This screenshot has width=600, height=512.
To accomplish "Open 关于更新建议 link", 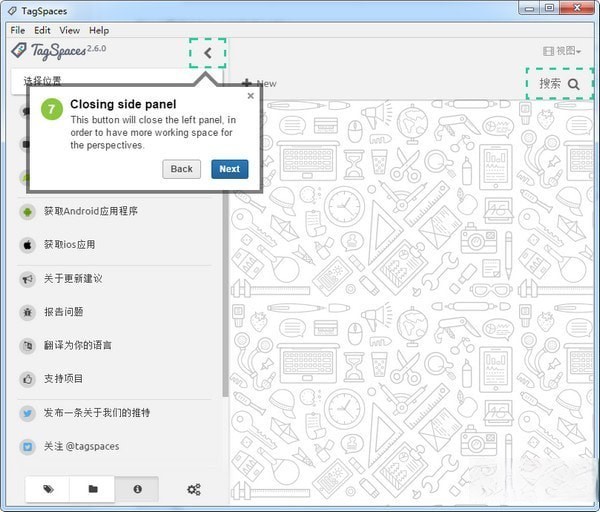I will click(73, 279).
